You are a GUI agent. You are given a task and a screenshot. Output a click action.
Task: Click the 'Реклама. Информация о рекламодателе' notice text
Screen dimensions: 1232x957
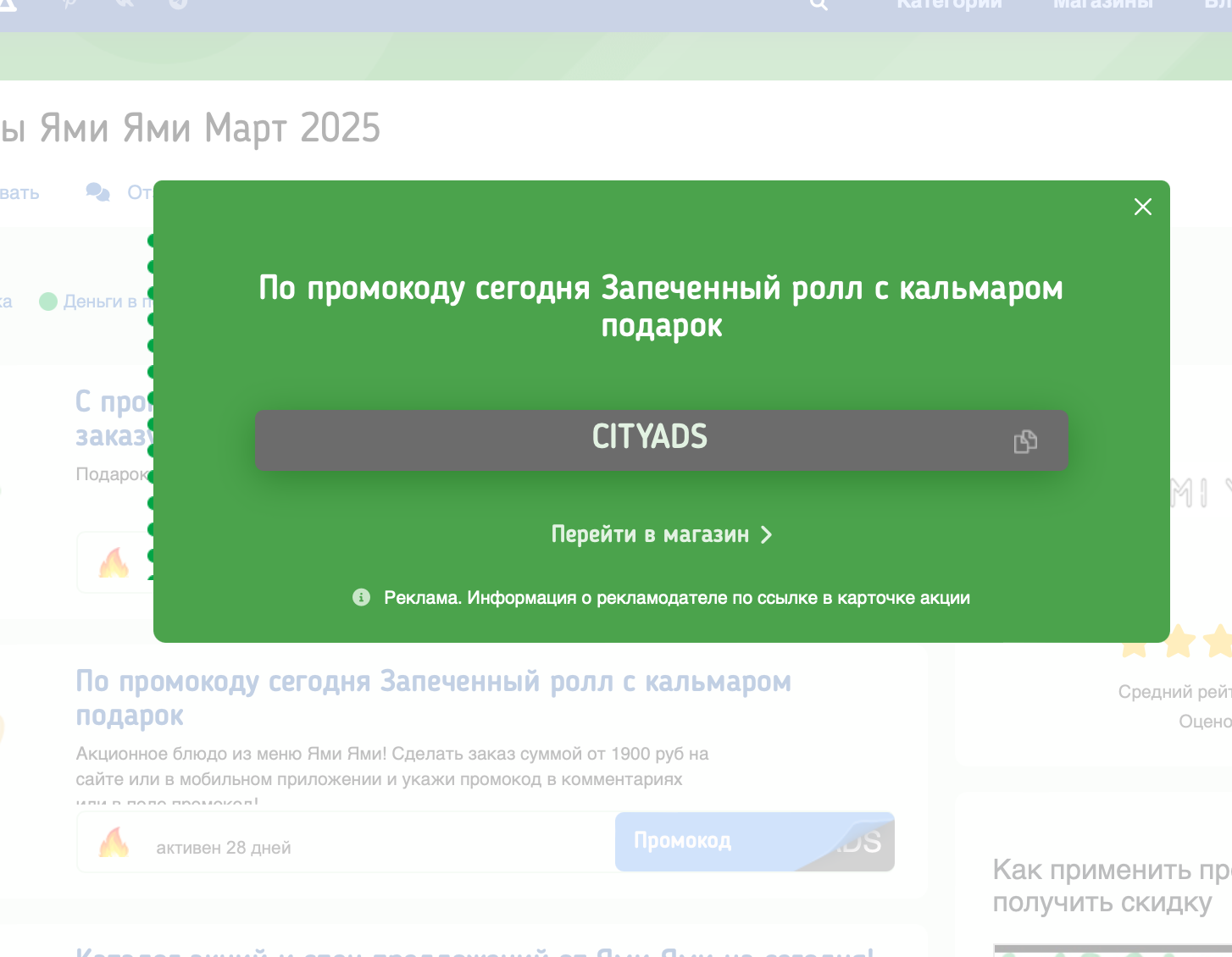pyautogui.click(x=676, y=598)
